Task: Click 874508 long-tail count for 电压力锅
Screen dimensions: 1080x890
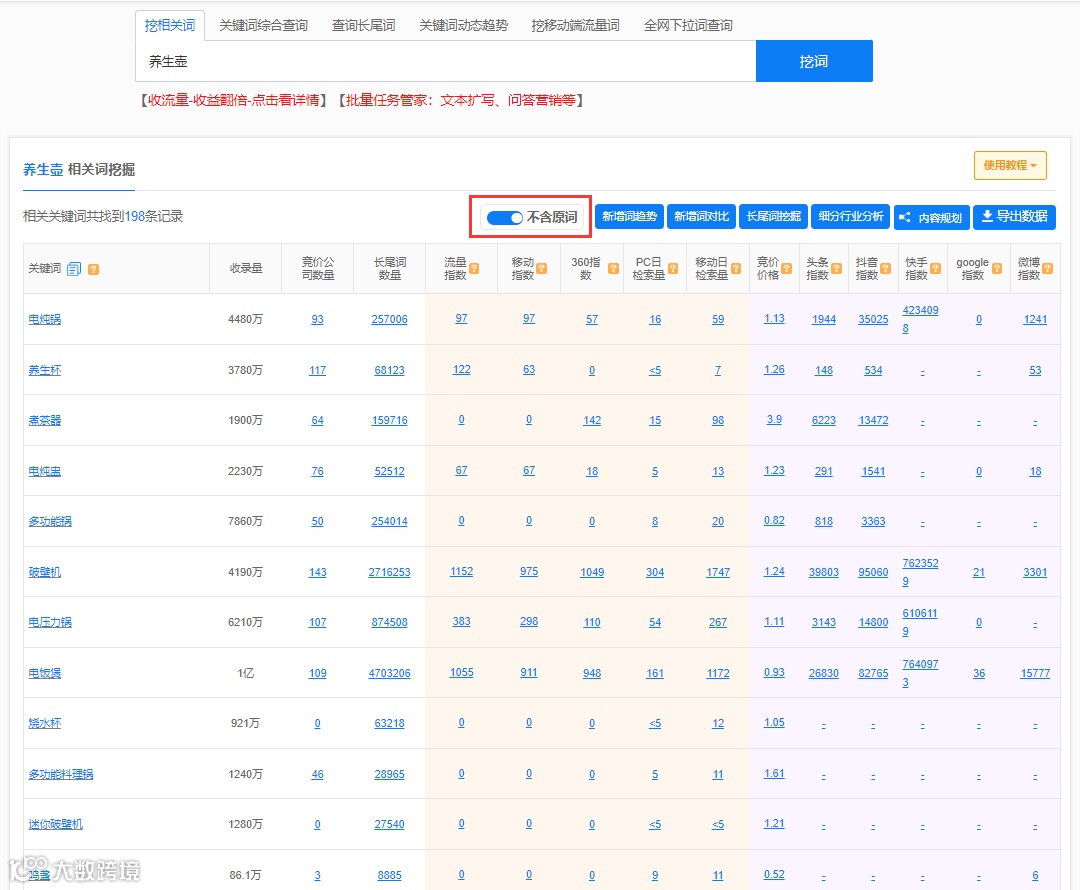Action: coord(389,622)
